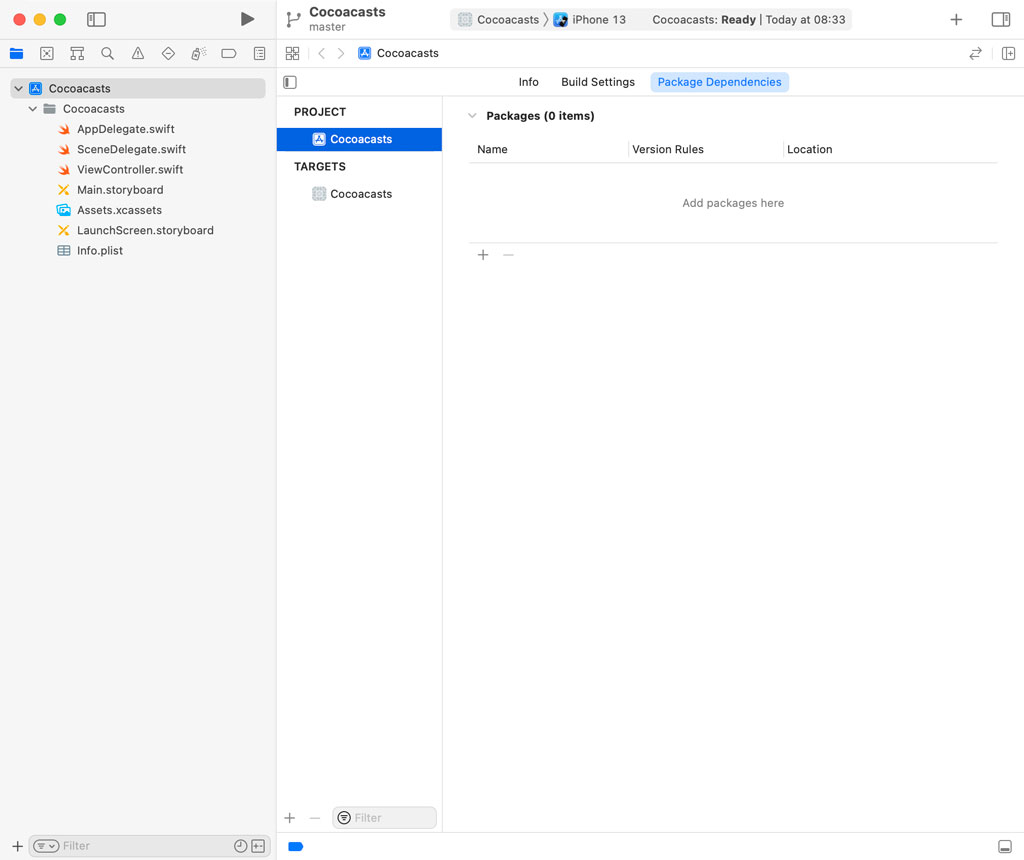Open the Debug navigator gauge icon
This screenshot has height=860, width=1024.
point(197,53)
